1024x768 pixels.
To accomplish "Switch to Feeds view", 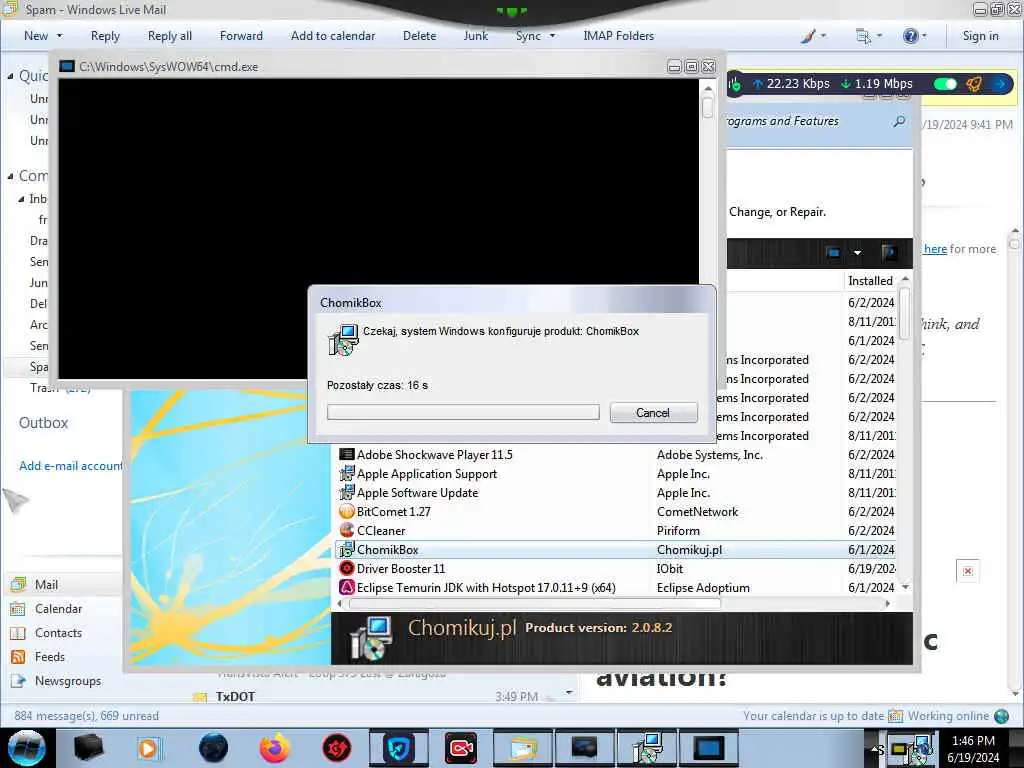I will (50, 657).
